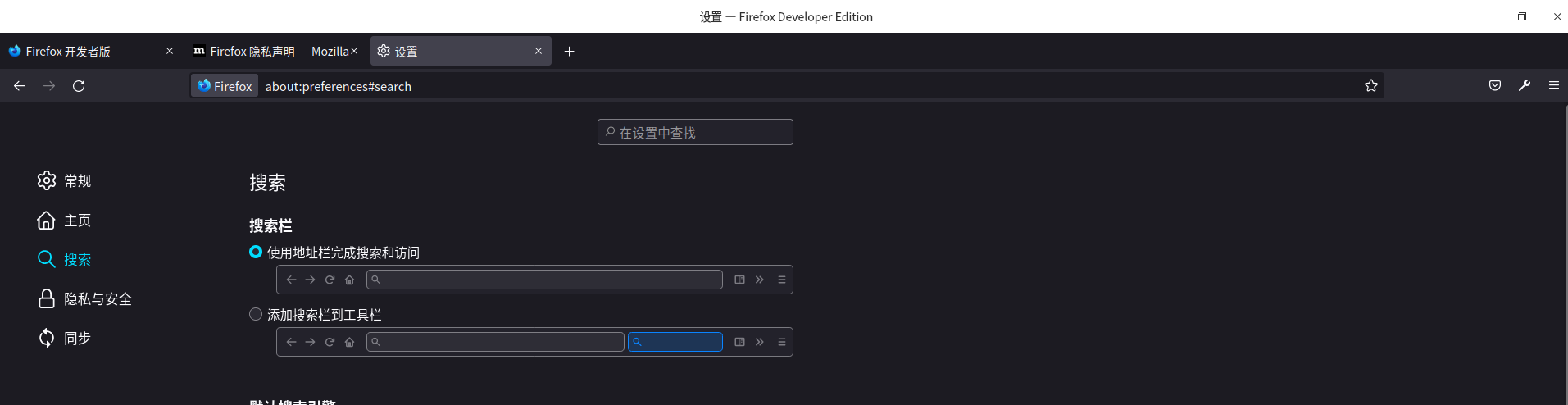Viewport: 1568px width, 405px height.
Task: Click the Firefox identity box in address bar
Action: click(225, 86)
